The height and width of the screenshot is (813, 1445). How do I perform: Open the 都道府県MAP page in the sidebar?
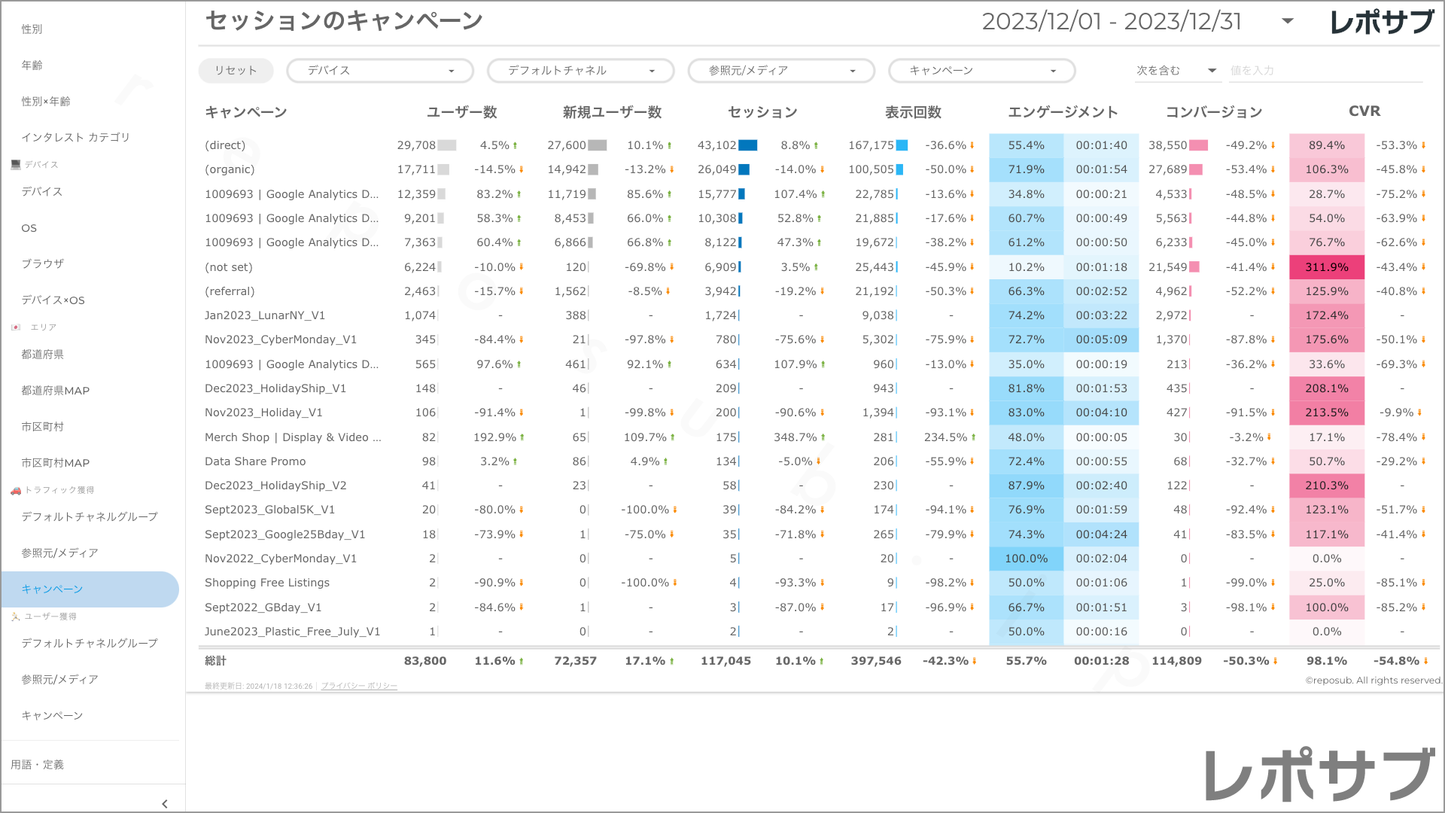[56, 391]
